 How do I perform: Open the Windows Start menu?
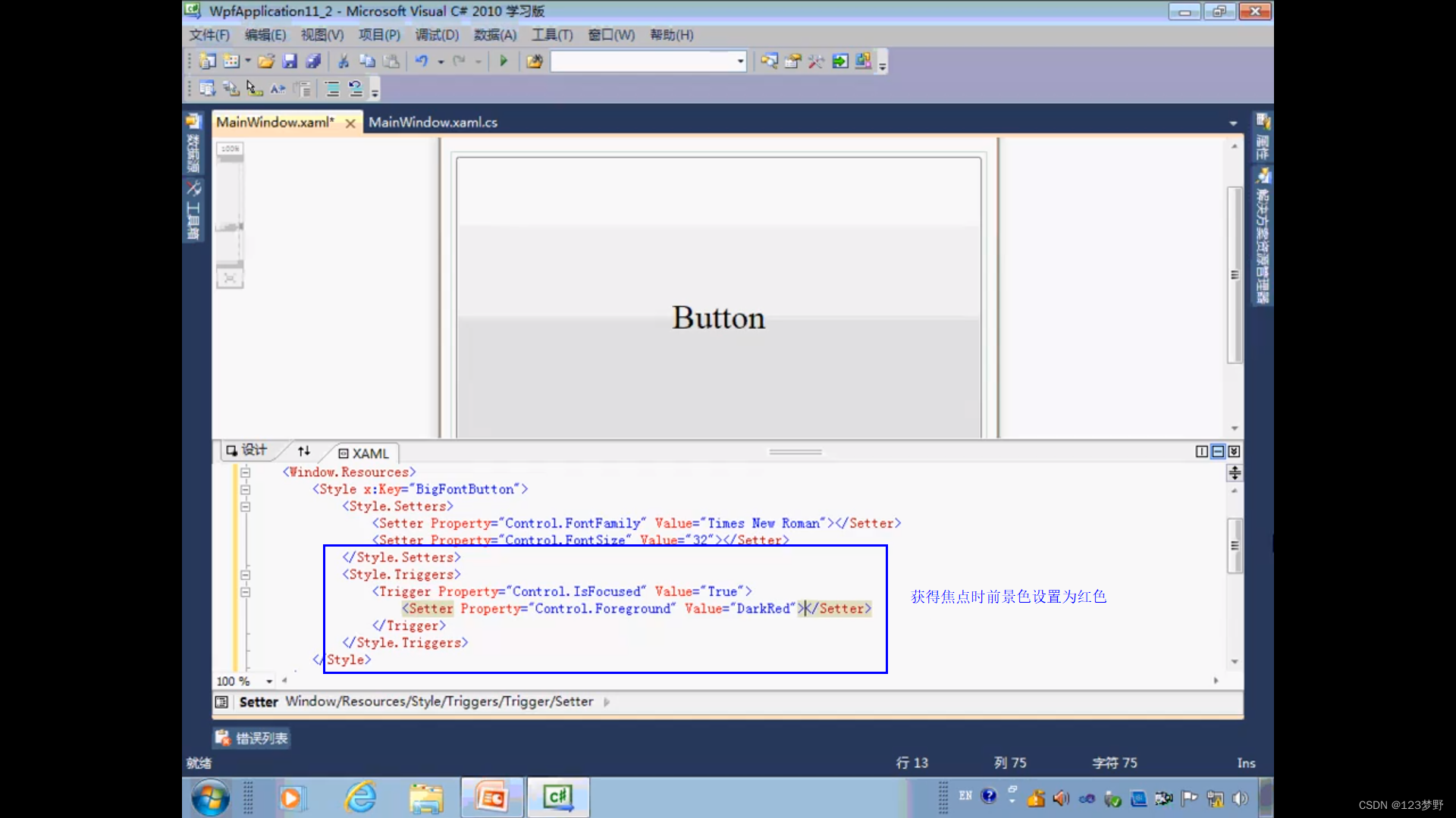[x=210, y=798]
